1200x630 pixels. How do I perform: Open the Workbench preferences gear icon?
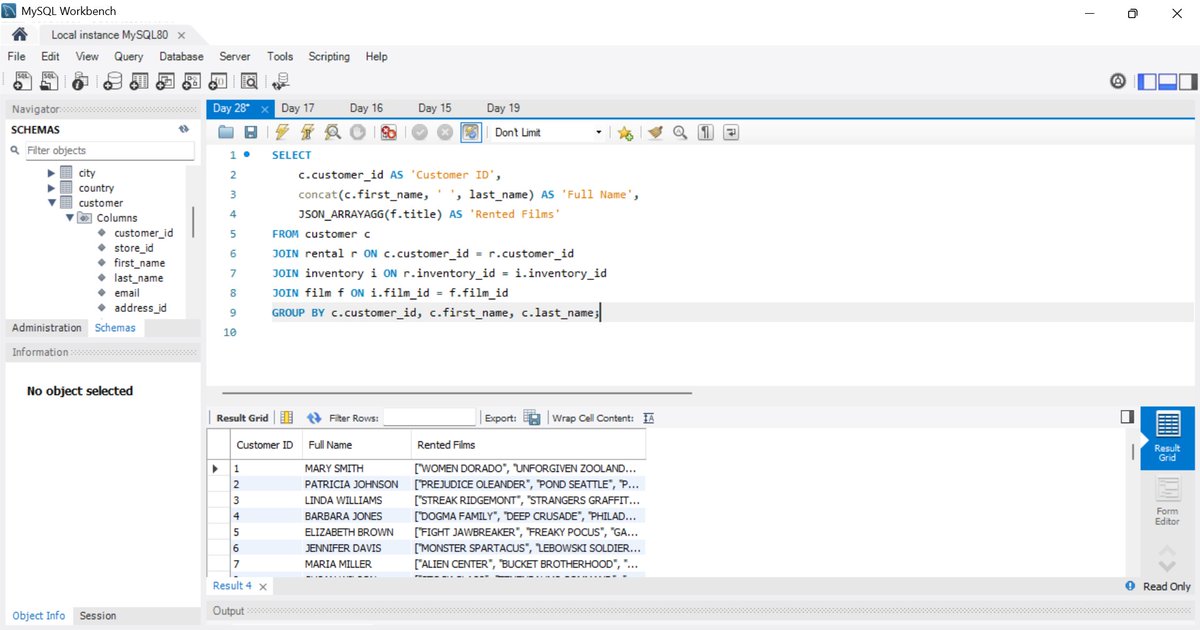(x=1118, y=82)
